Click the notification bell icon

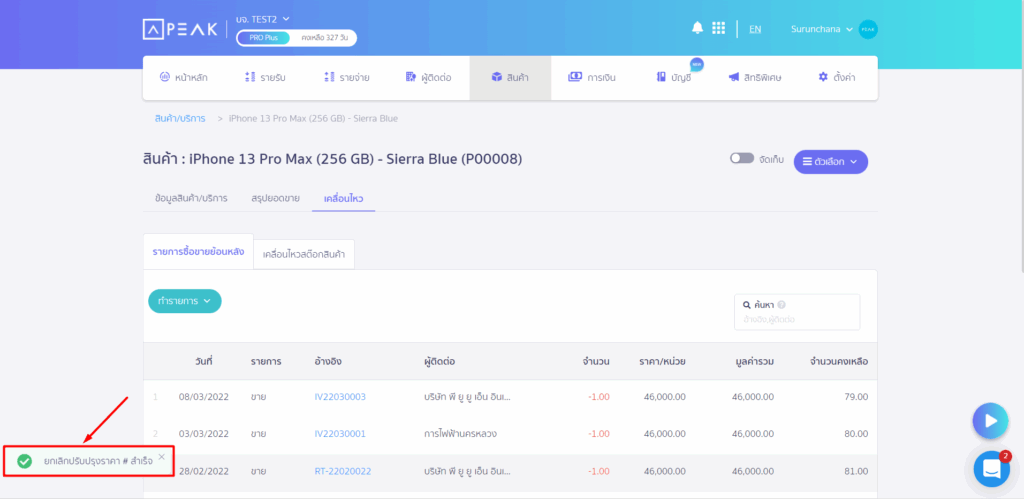pos(697,28)
